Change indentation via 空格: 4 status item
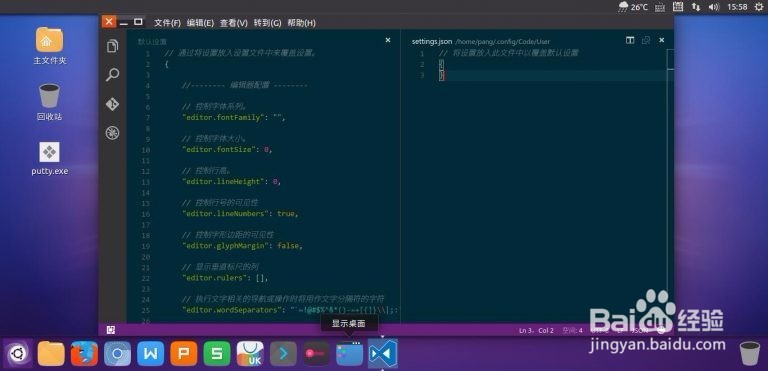768x371 pixels. pos(572,330)
